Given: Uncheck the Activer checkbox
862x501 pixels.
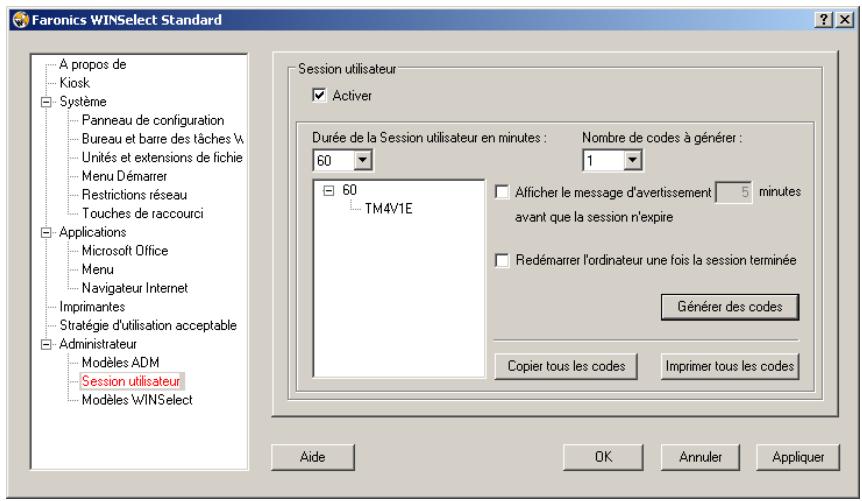Looking at the screenshot, I should 319,95.
